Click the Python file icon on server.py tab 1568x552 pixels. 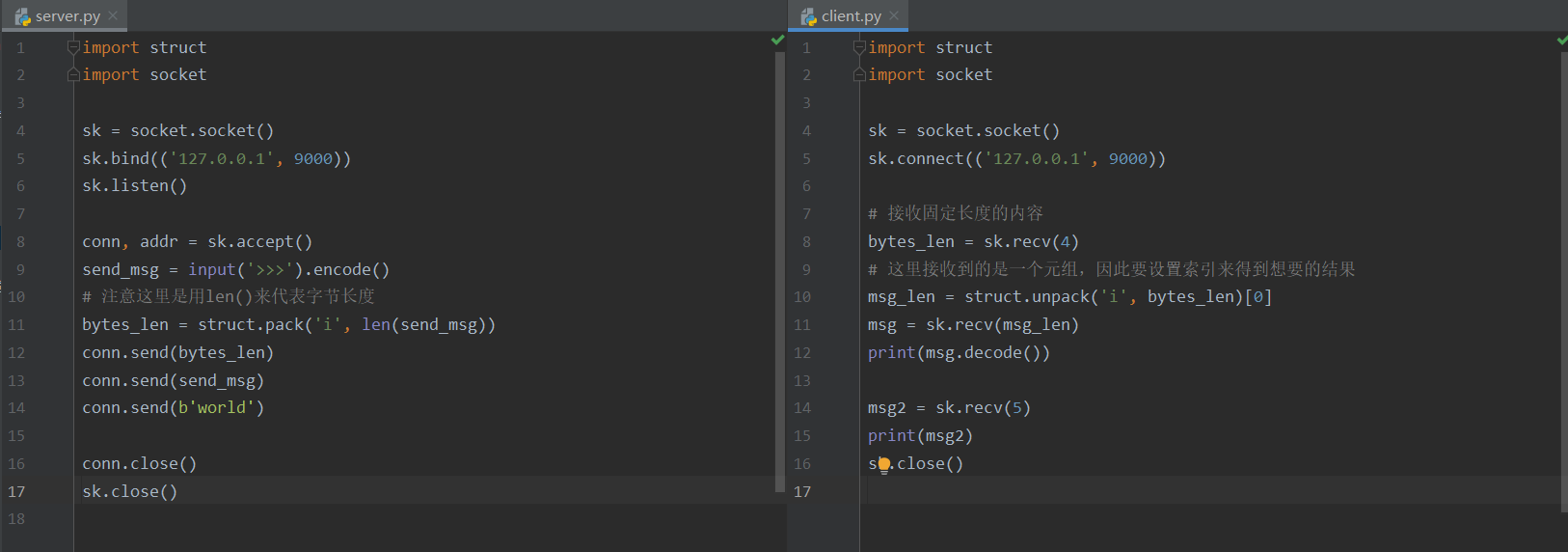click(23, 16)
